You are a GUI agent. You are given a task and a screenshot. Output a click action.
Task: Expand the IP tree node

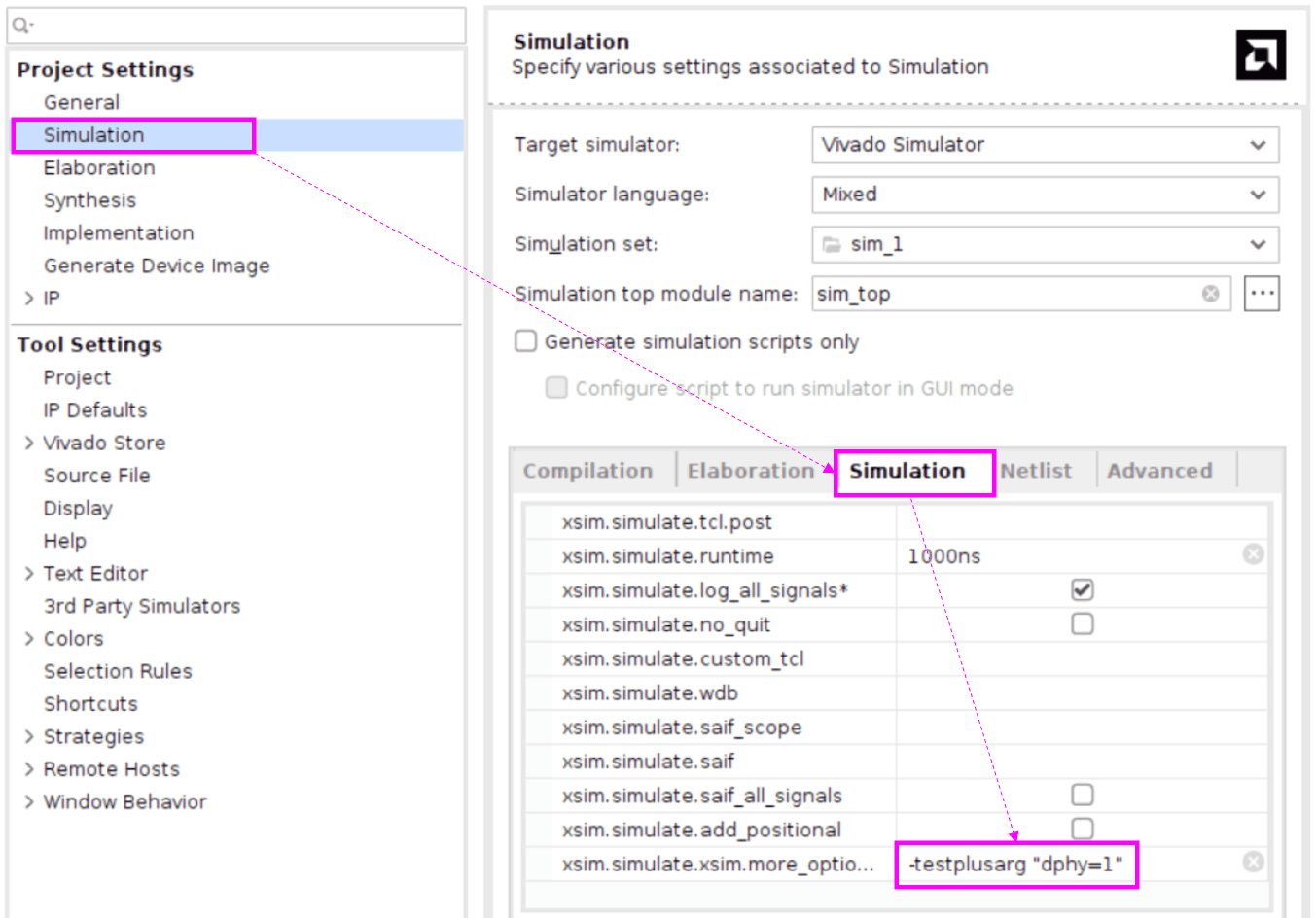pyautogui.click(x=28, y=298)
